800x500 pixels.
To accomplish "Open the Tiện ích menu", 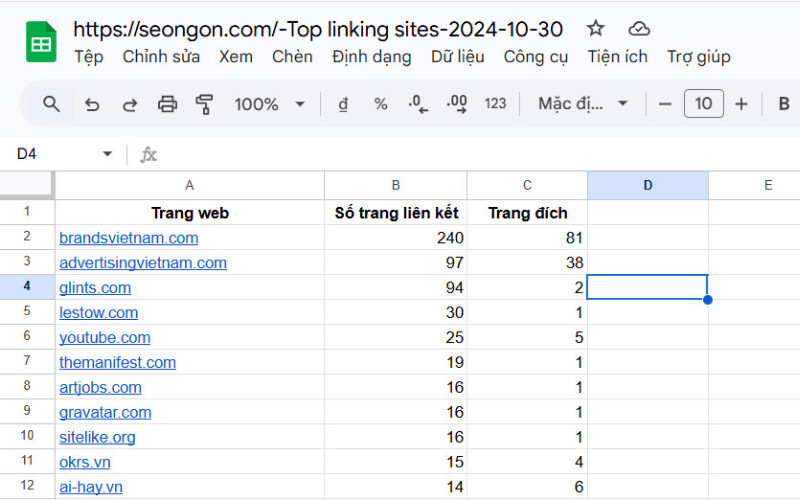I will click(617, 57).
